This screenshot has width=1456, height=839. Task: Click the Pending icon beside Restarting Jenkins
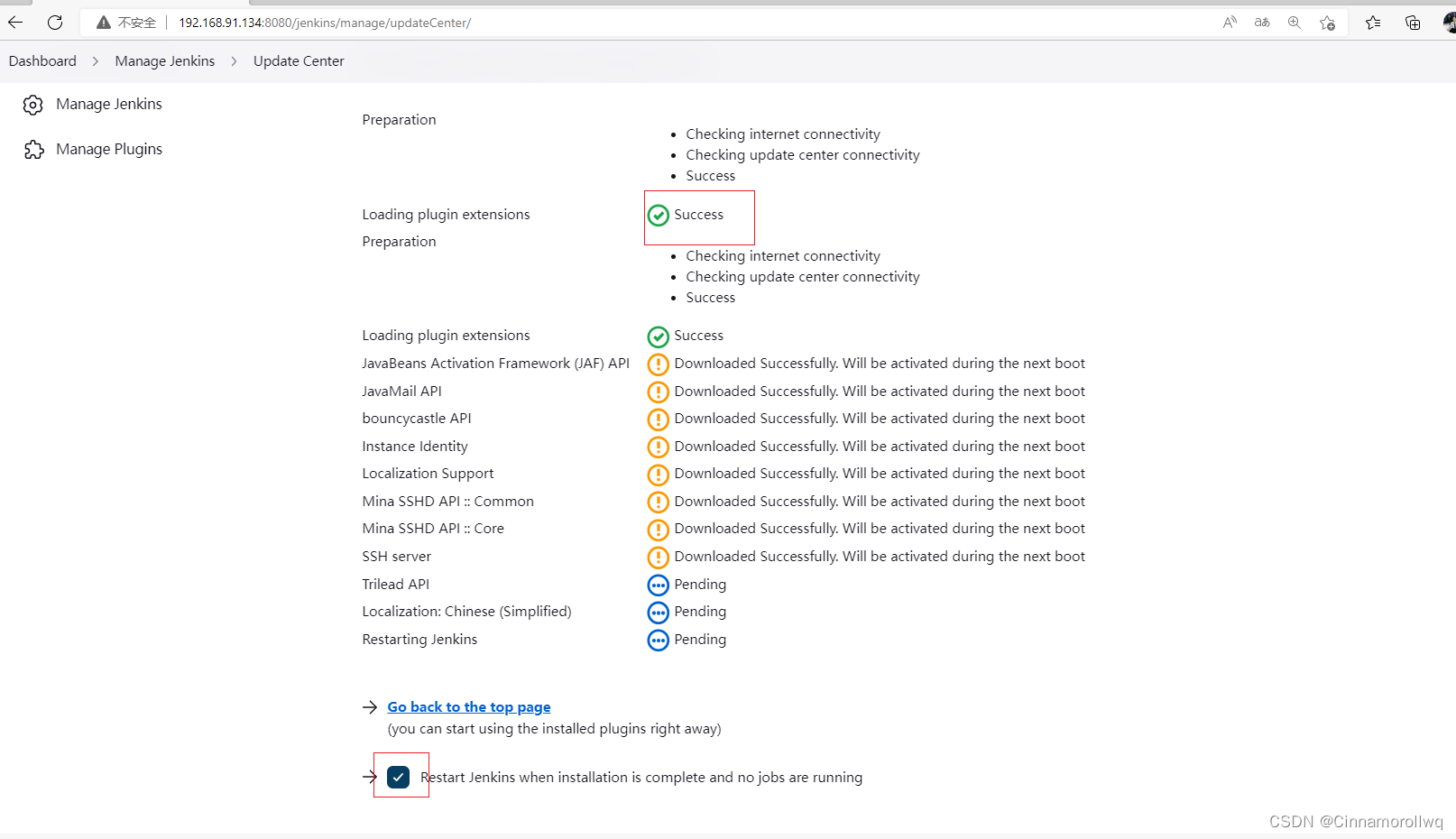(x=658, y=640)
